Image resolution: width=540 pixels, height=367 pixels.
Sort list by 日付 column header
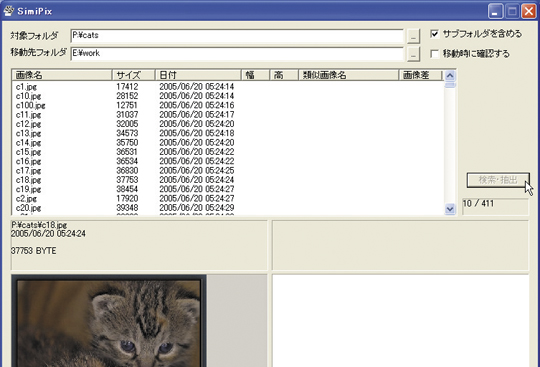tap(198, 75)
